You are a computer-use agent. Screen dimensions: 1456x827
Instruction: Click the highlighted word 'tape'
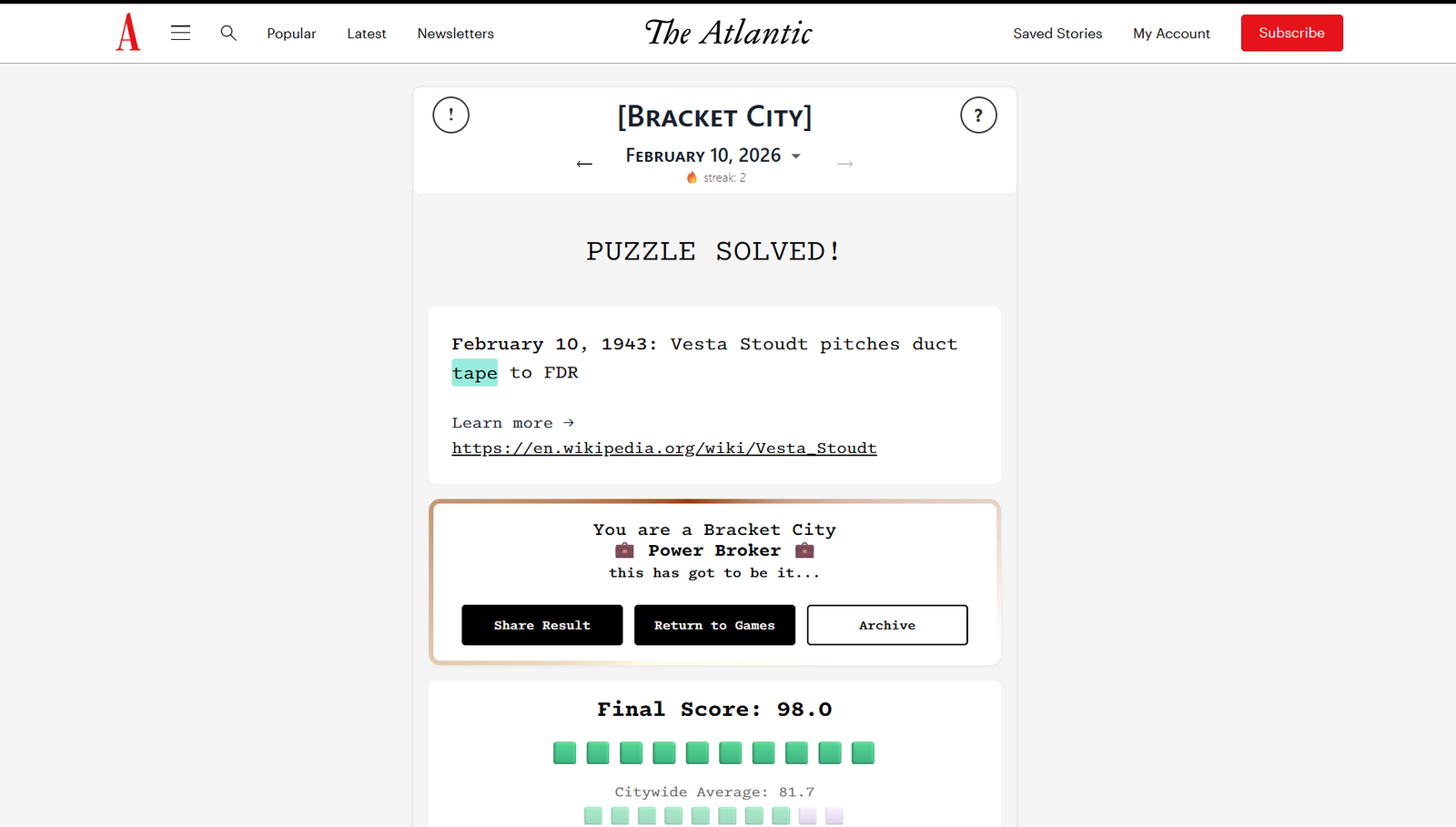475,373
